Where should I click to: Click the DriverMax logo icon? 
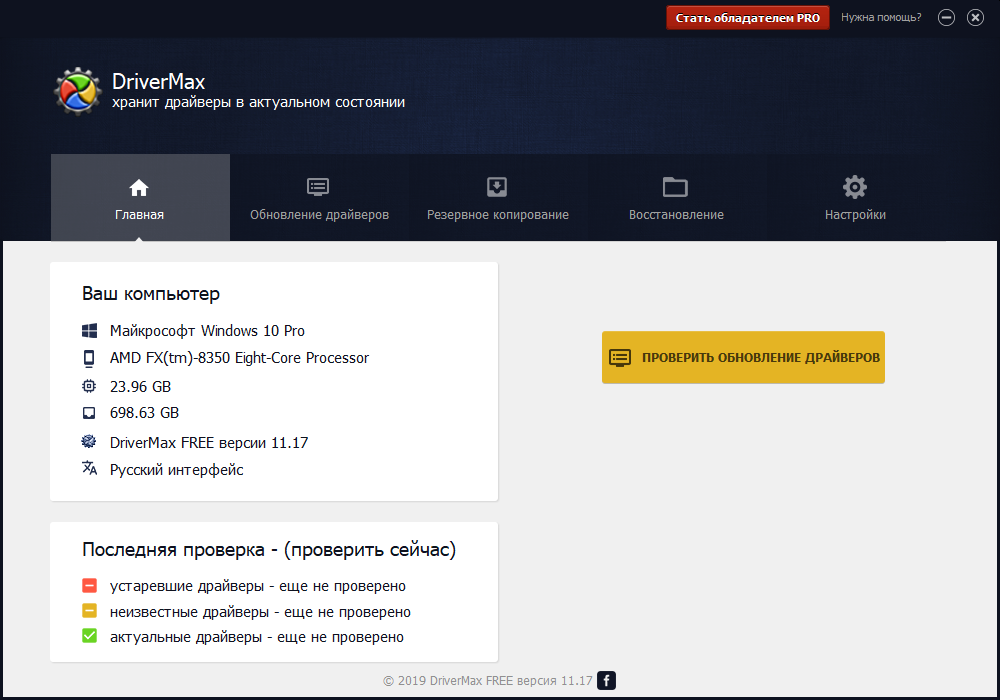(78, 91)
